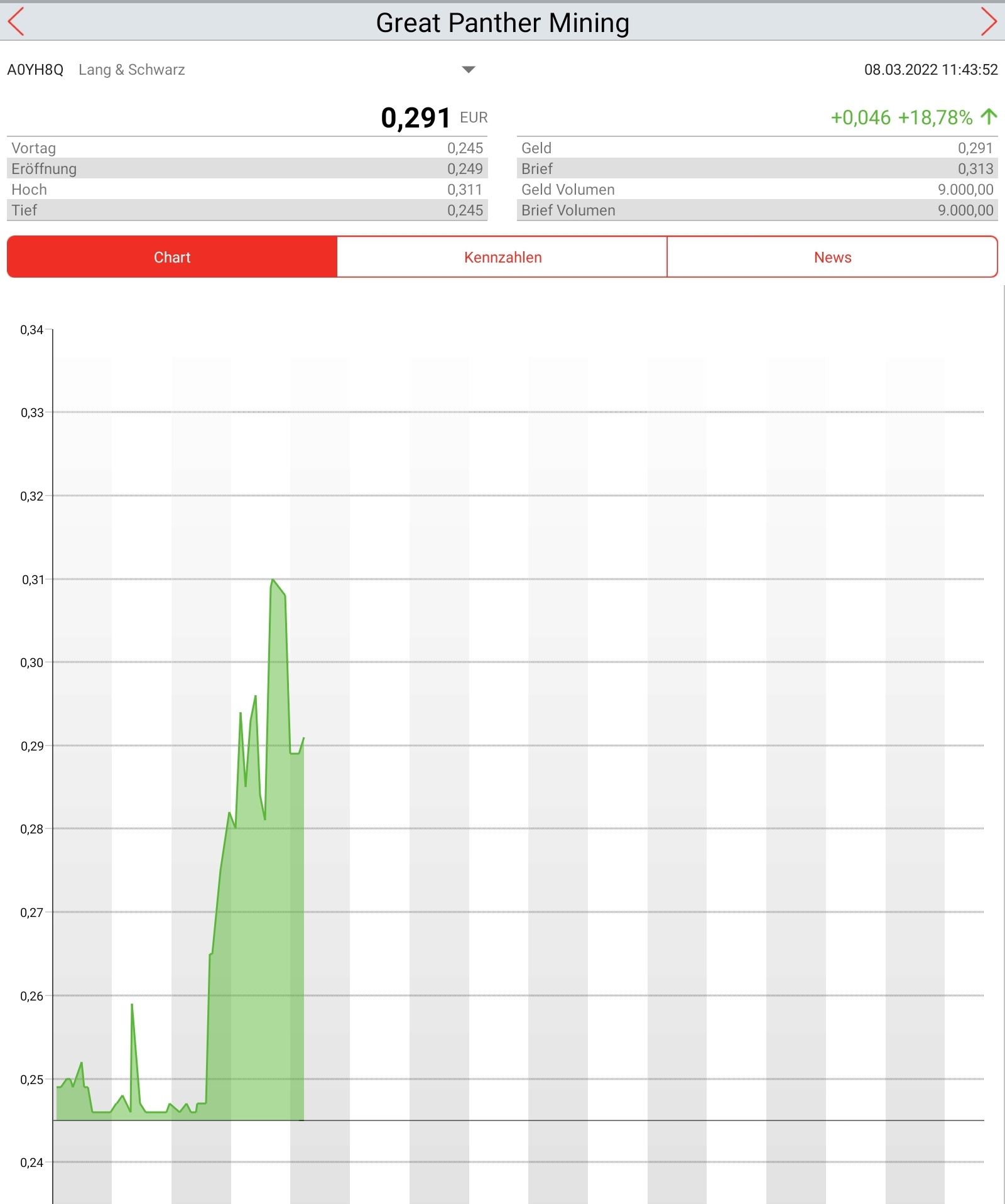Switch to the Chart tab

[x=172, y=257]
